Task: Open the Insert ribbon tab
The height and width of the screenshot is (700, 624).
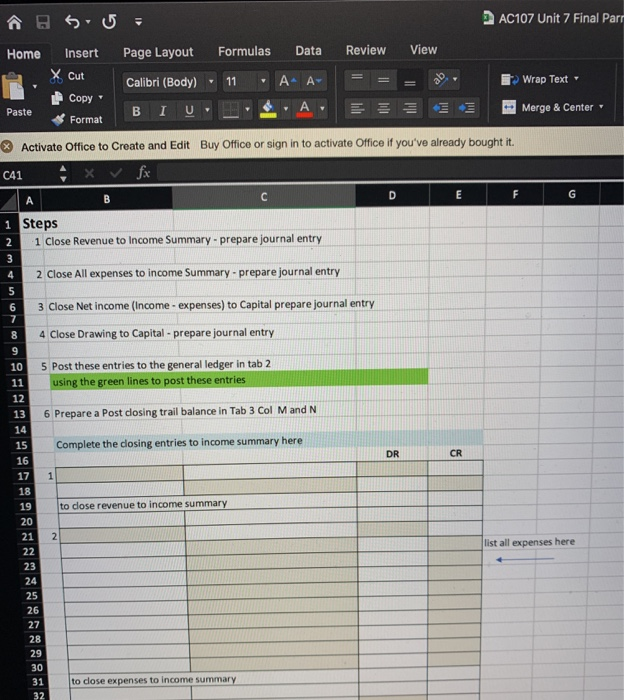Action: pos(81,53)
